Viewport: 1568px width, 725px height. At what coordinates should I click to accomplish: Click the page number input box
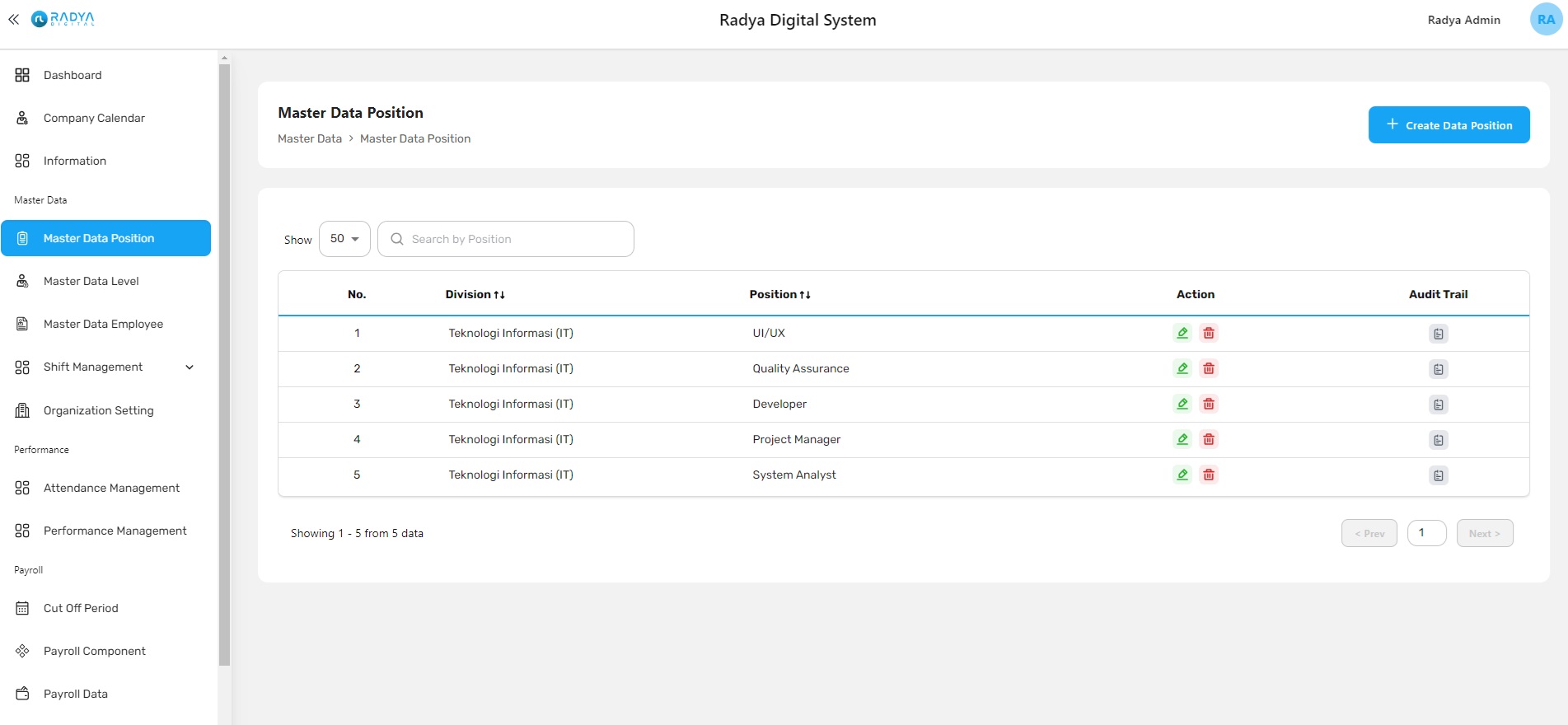coord(1427,533)
